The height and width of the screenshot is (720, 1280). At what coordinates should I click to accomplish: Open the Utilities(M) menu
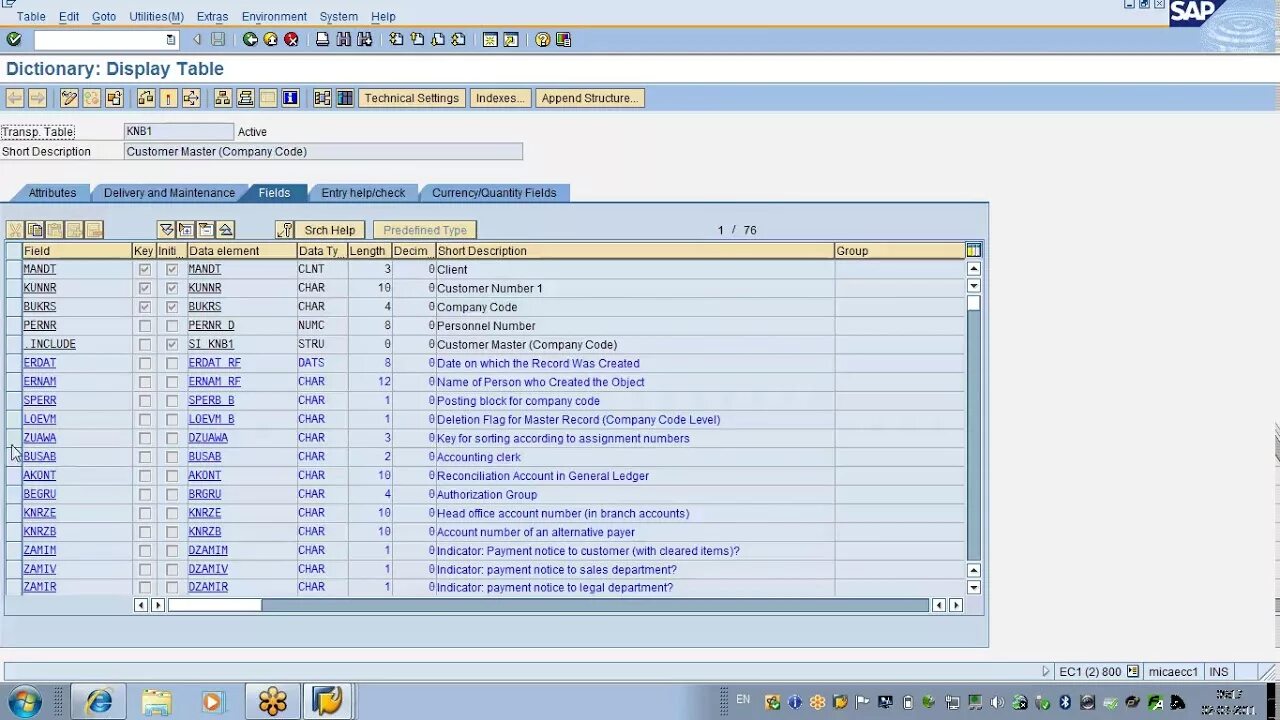click(x=156, y=17)
